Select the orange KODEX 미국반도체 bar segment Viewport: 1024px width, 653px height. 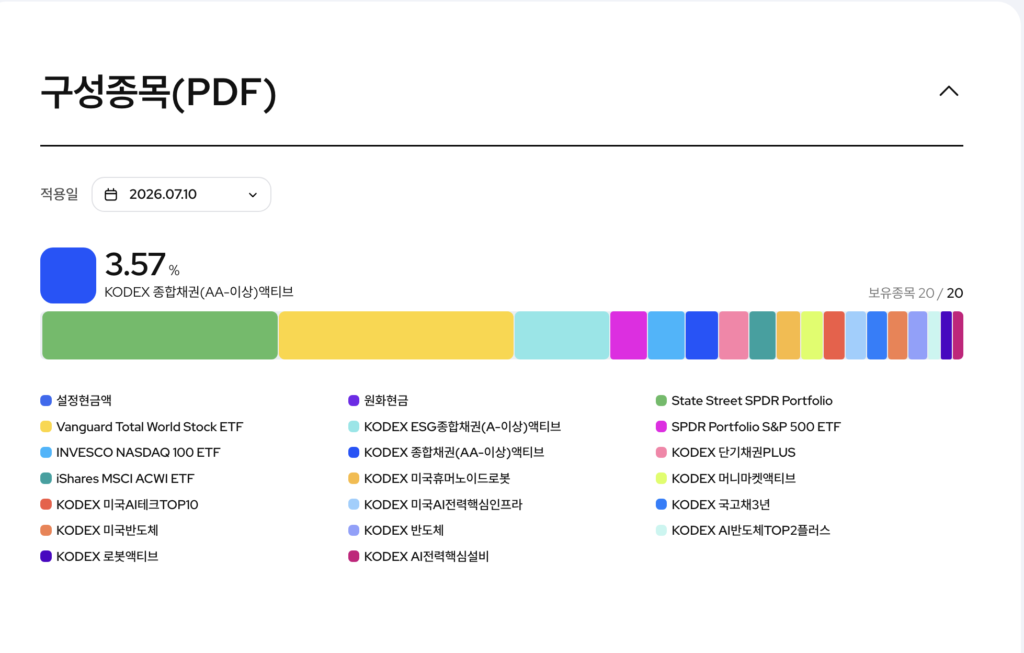[x=897, y=336]
